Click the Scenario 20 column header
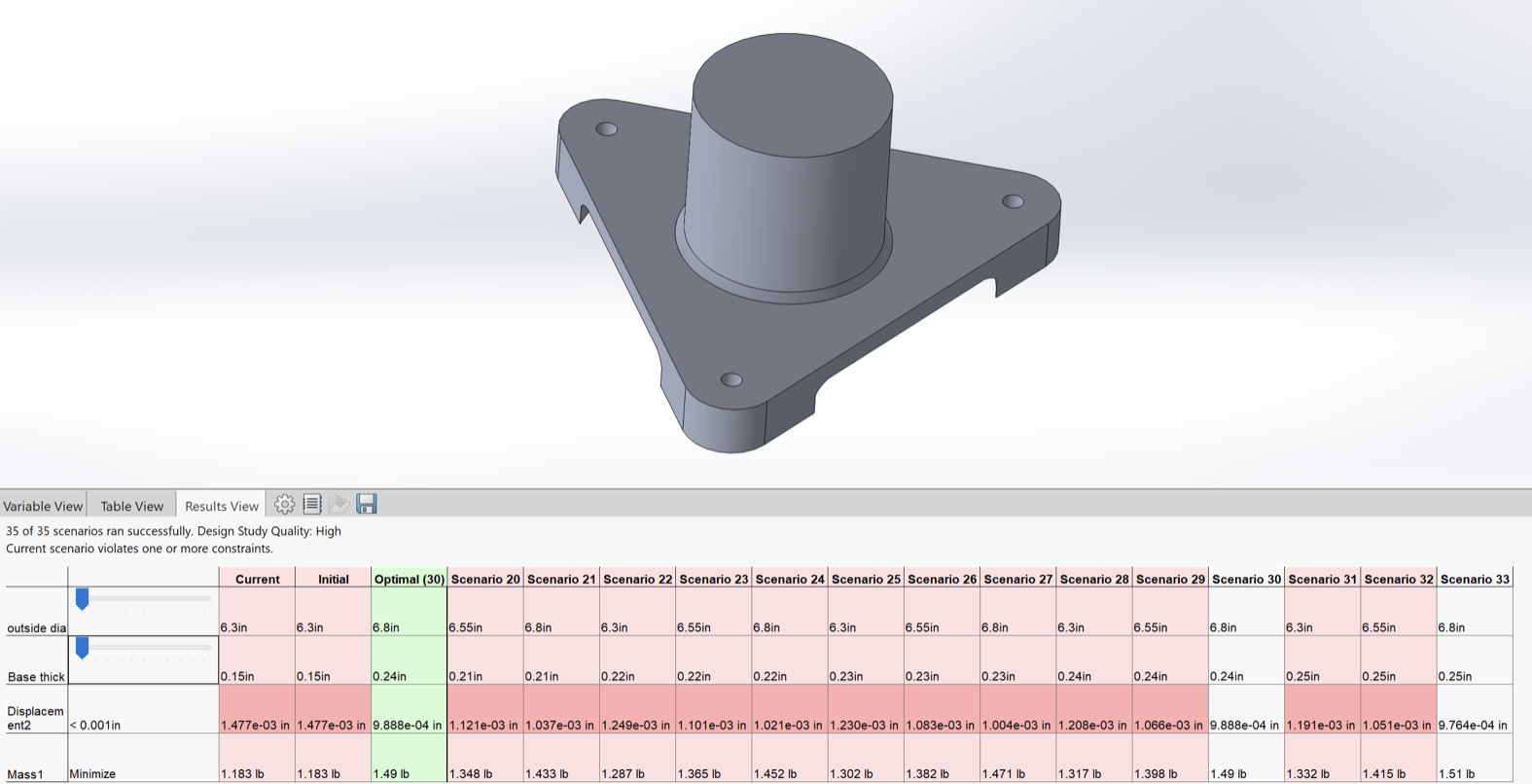1532x784 pixels. (485, 579)
